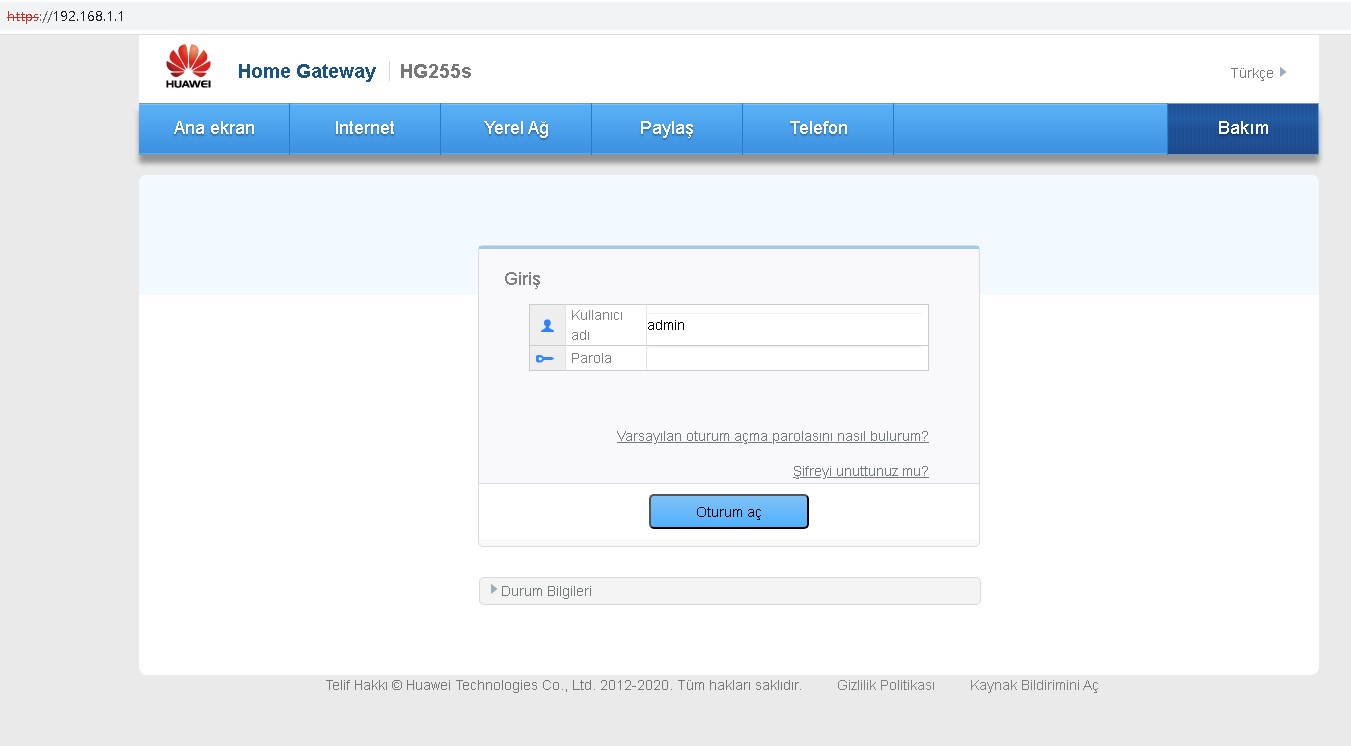This screenshot has width=1351, height=746.
Task: Click the user icon beside Kullanıcı adı
Action: [547, 325]
